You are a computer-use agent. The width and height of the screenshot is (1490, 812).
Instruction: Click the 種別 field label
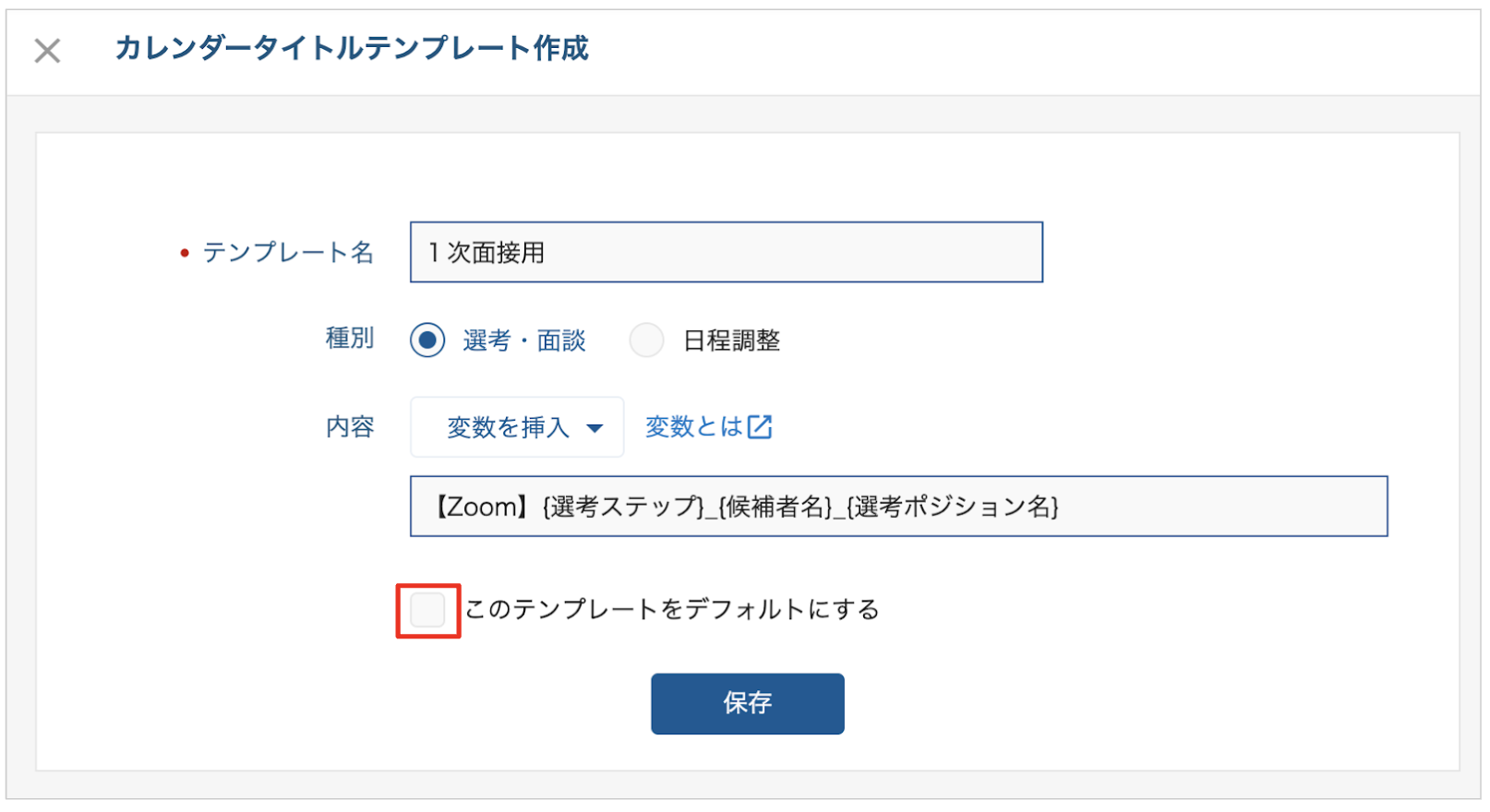350,339
